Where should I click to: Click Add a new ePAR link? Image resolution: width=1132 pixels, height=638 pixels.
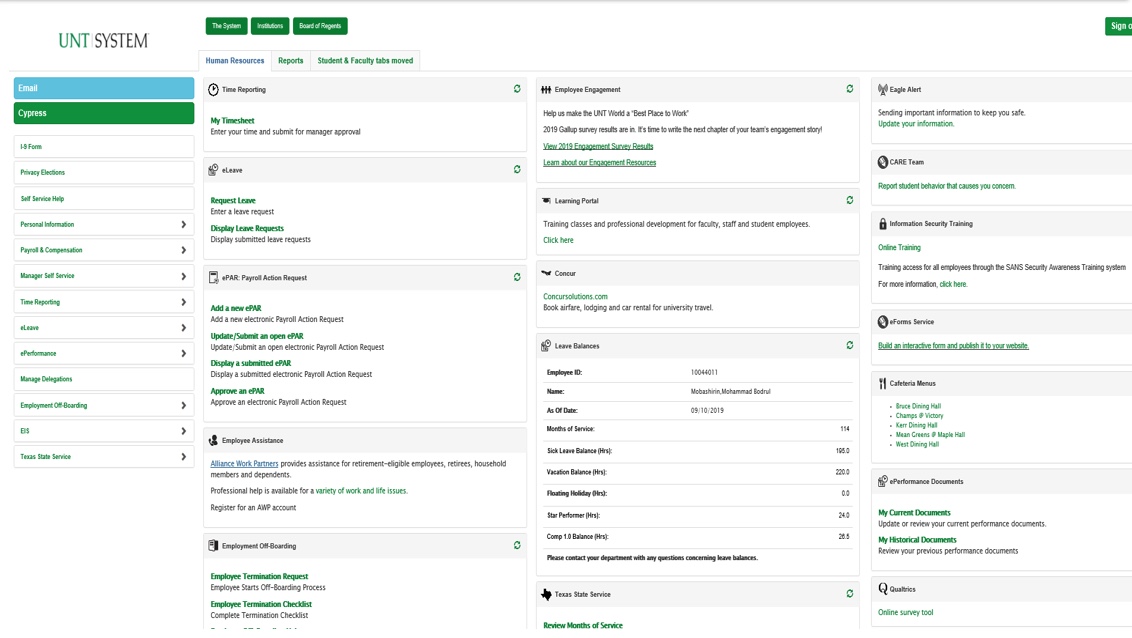tap(236, 308)
